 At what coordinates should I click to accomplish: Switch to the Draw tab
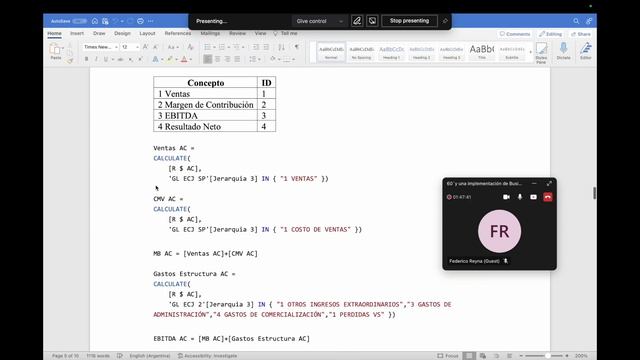pyautogui.click(x=99, y=33)
